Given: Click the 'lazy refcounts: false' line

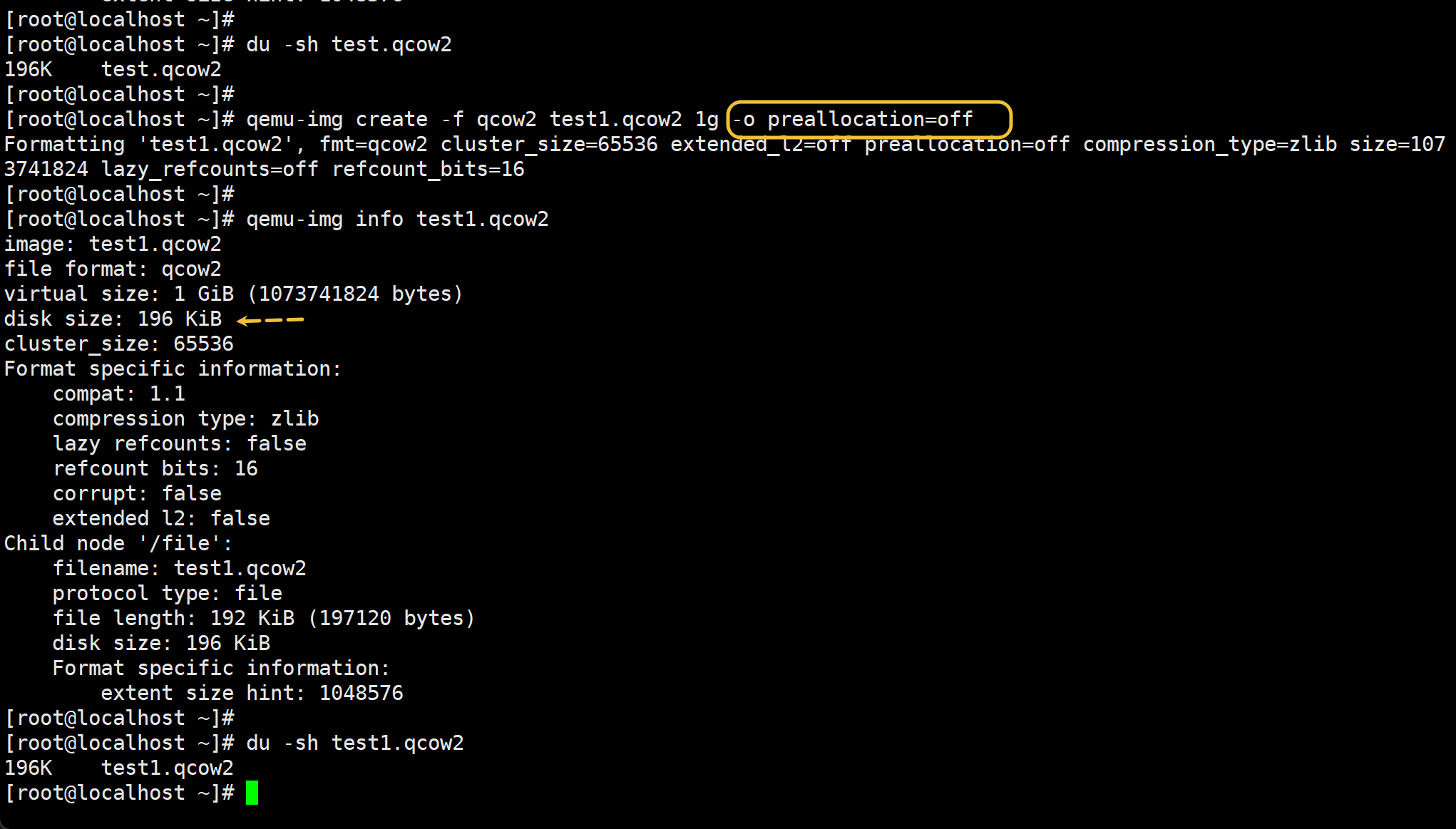Looking at the screenshot, I should [x=180, y=443].
